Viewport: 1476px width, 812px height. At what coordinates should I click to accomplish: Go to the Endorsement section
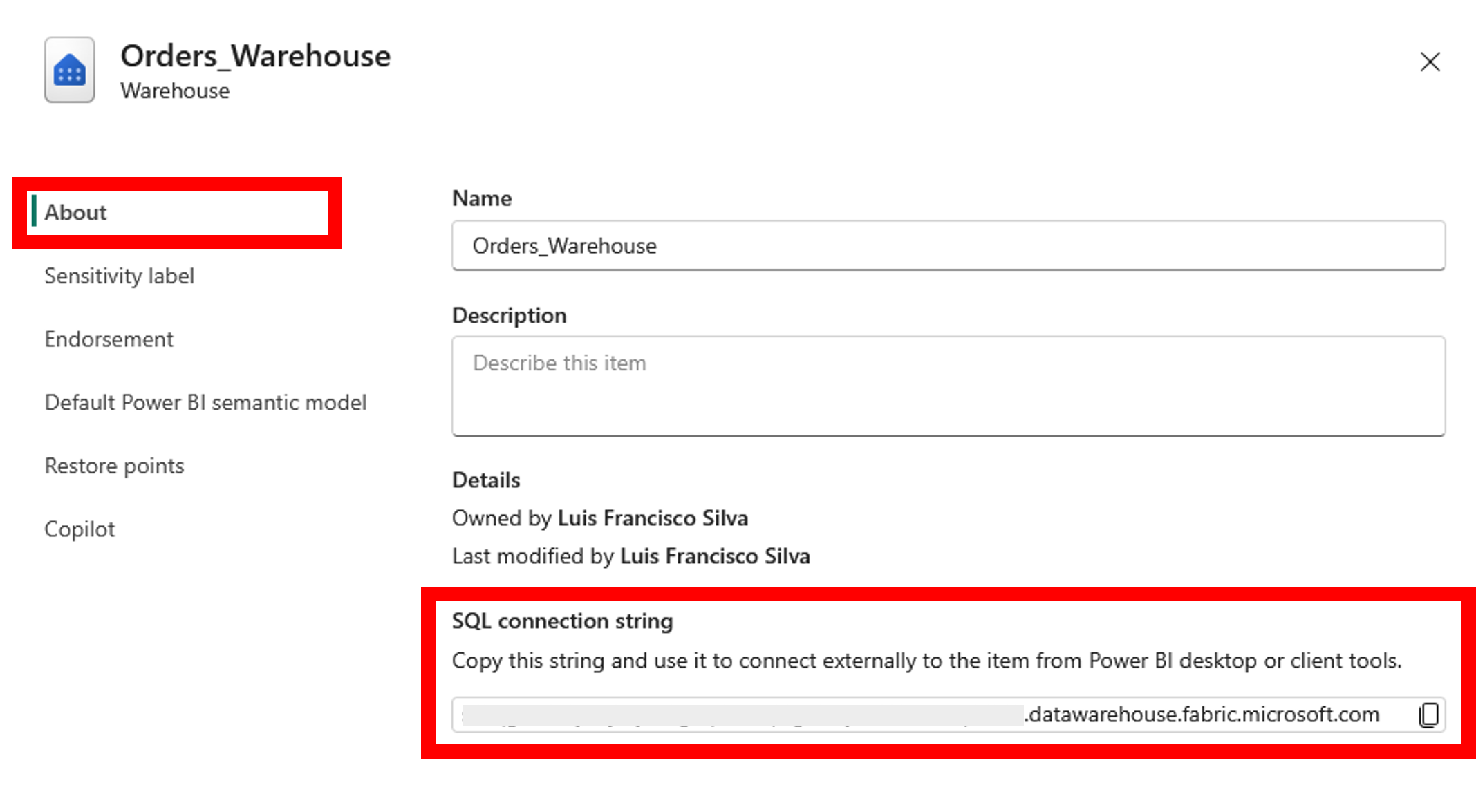(109, 339)
